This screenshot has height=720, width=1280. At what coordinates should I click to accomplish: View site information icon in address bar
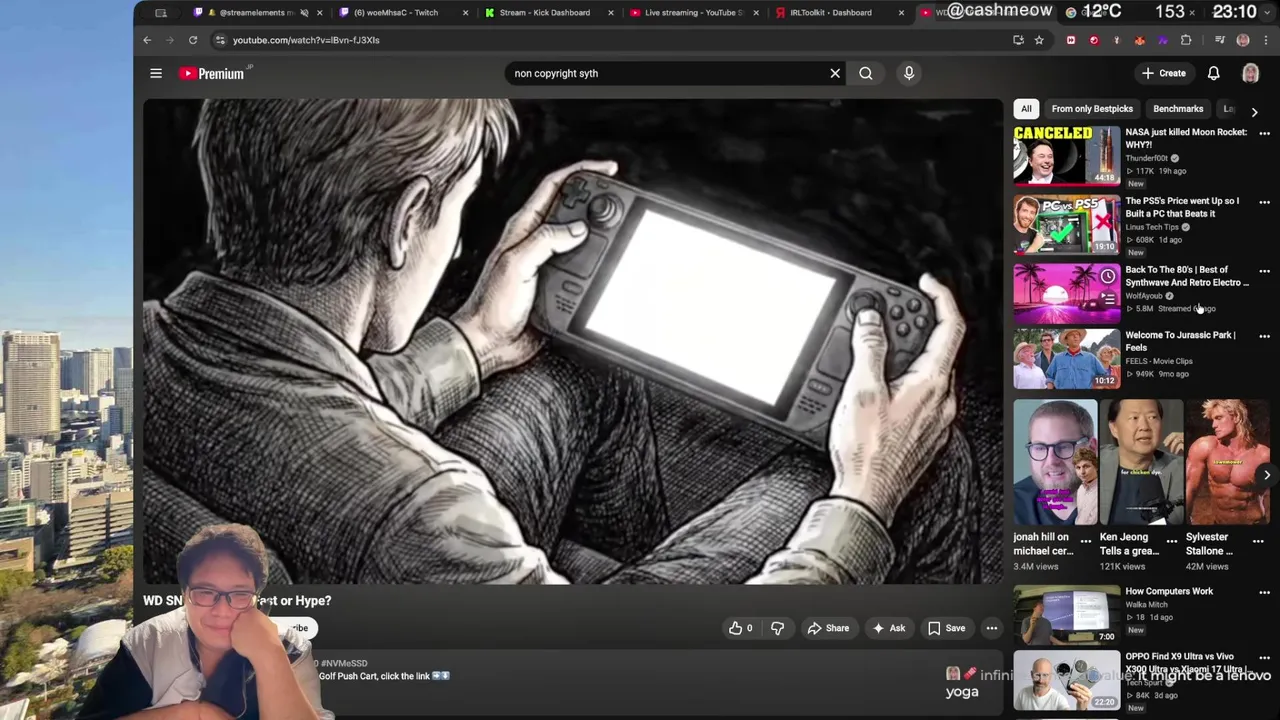pyautogui.click(x=220, y=40)
